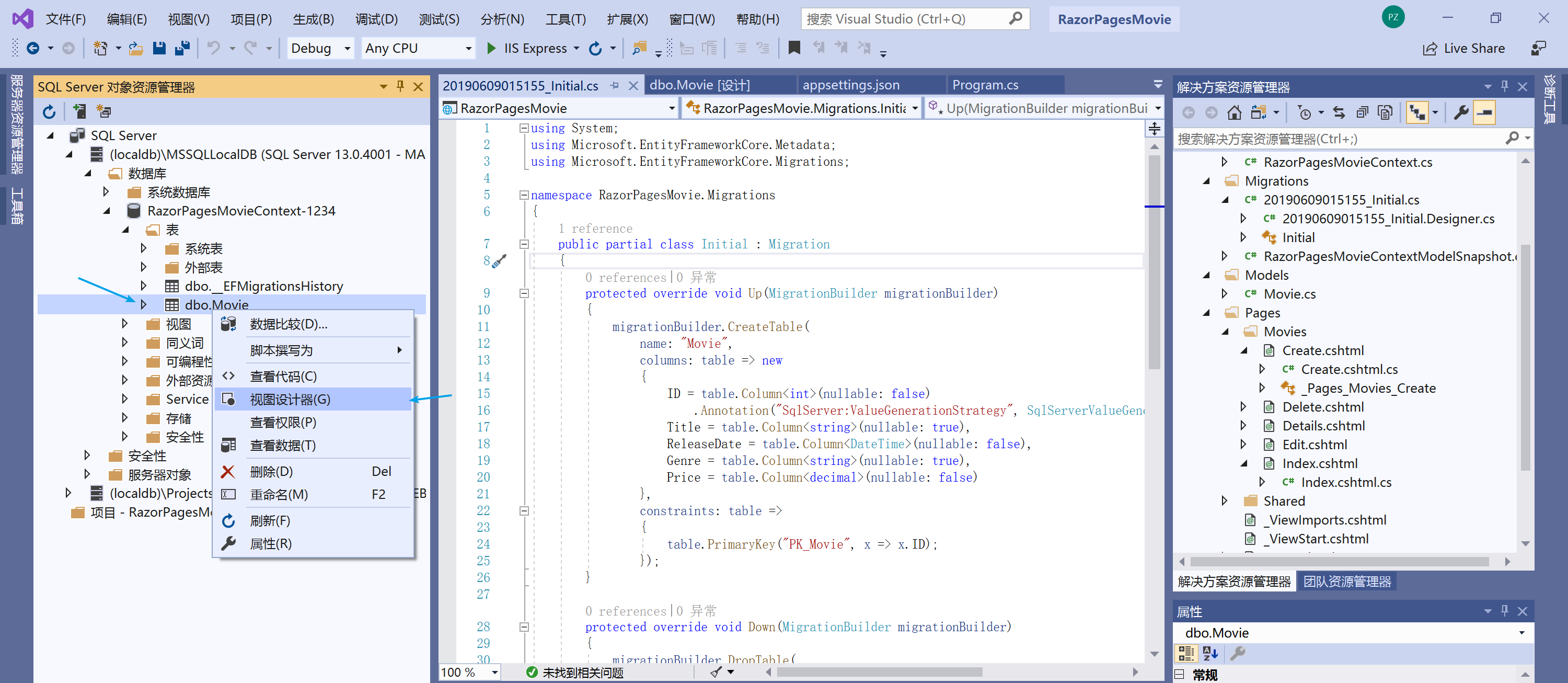Click Collapse All in Solution Explorer
This screenshot has height=683, width=1568.
pyautogui.click(x=1362, y=113)
